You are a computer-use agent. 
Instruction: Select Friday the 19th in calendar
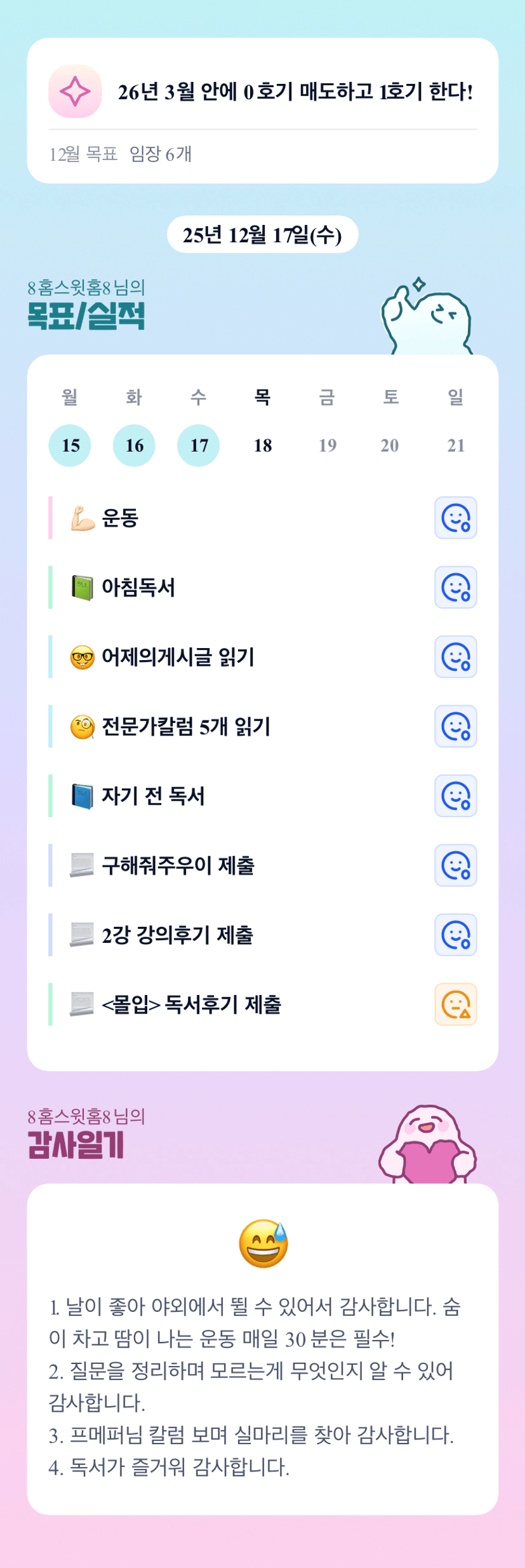pyautogui.click(x=327, y=445)
